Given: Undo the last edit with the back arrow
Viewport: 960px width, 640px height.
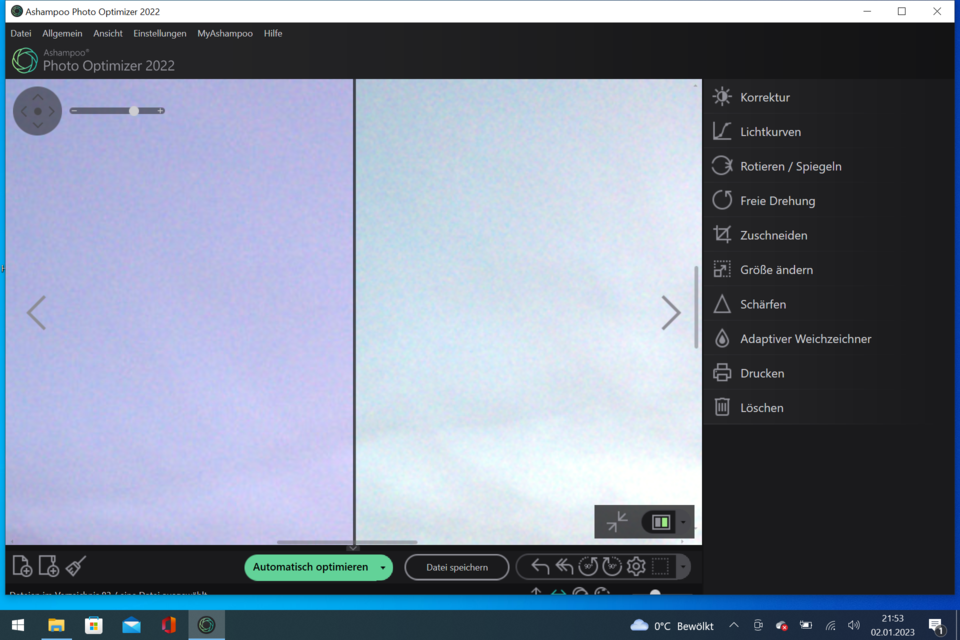Looking at the screenshot, I should pyautogui.click(x=541, y=566).
